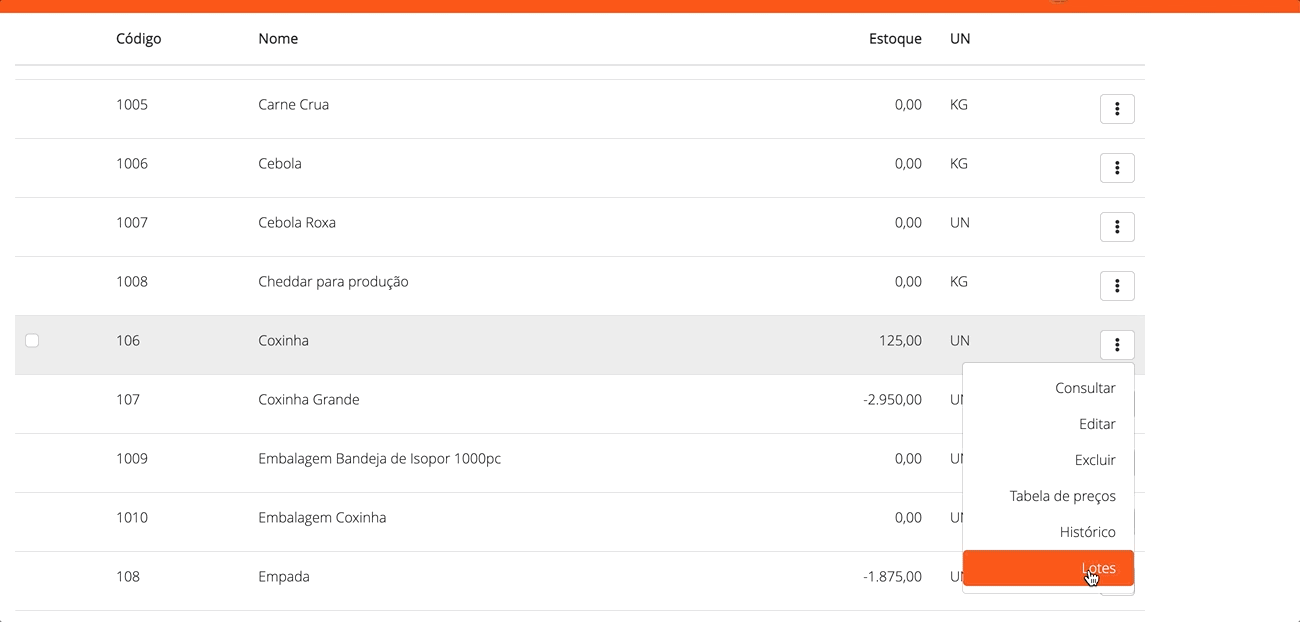Choose Consultar from the context menu

(x=1084, y=388)
